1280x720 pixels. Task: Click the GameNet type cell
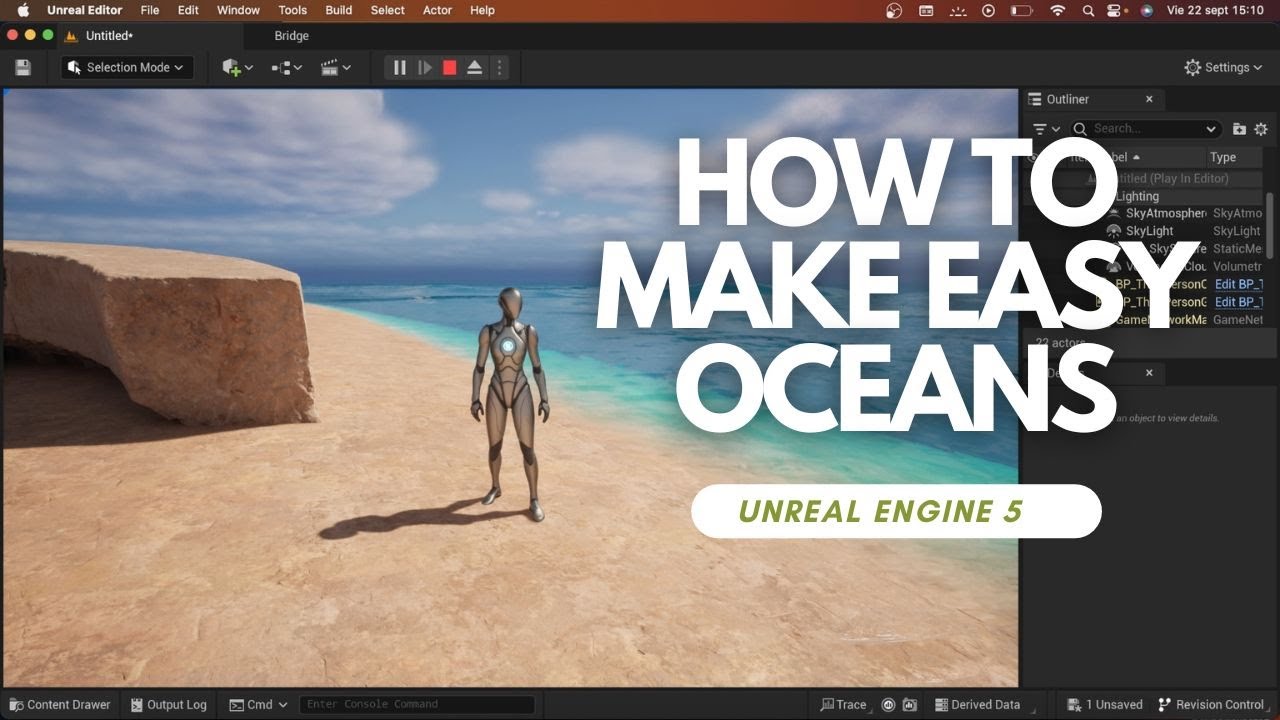click(x=1238, y=320)
